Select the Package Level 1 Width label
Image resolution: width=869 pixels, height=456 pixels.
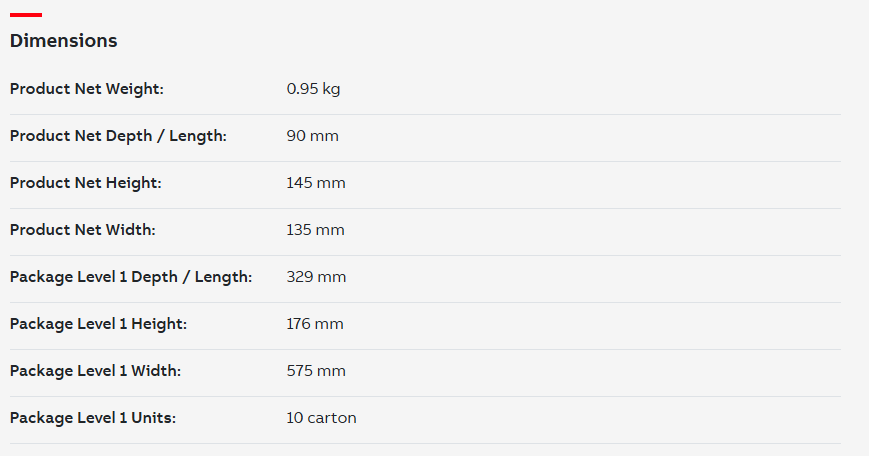click(96, 371)
